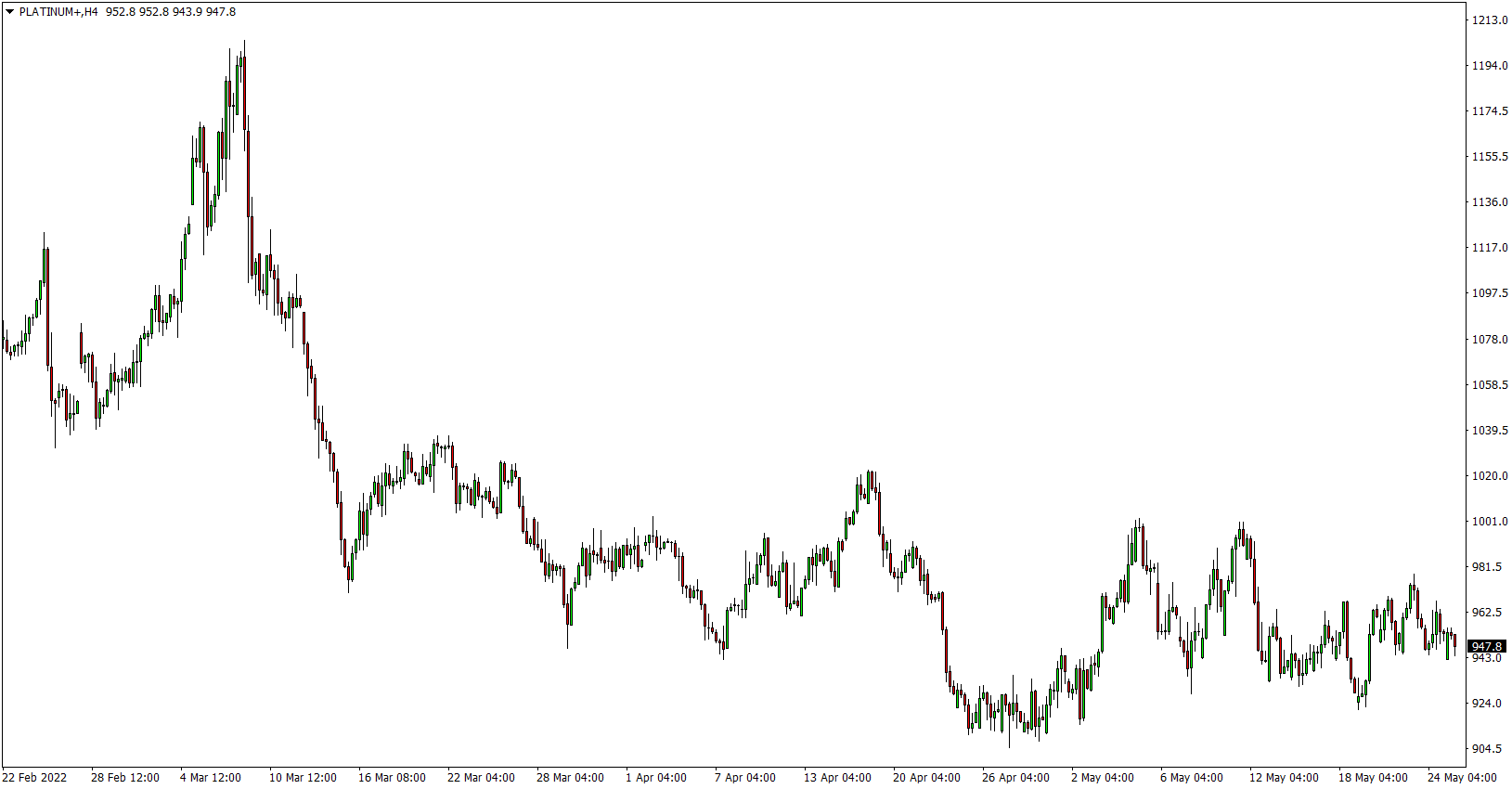Open the chart menu triangle beside PLATINUM+,H4

9,12
